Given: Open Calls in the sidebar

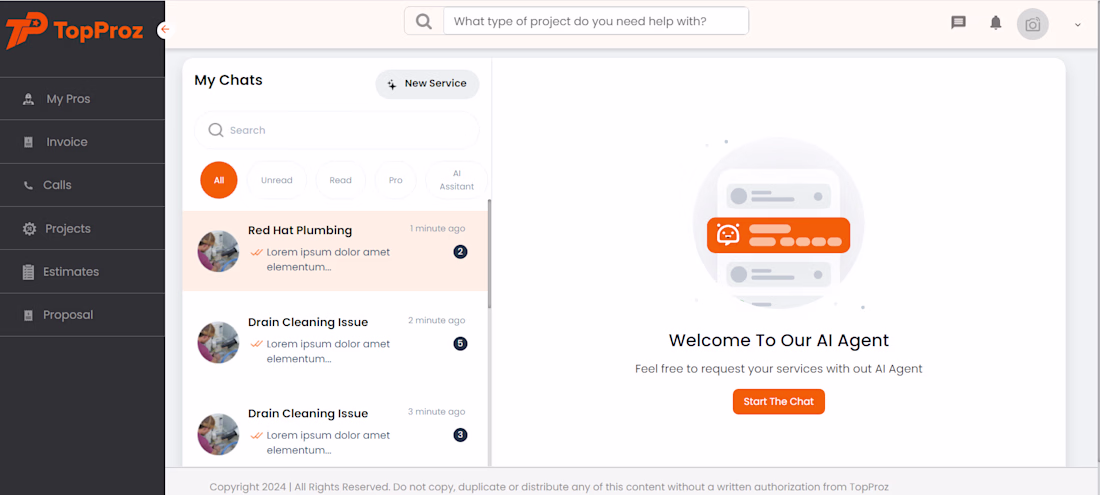Looking at the screenshot, I should 82,185.
